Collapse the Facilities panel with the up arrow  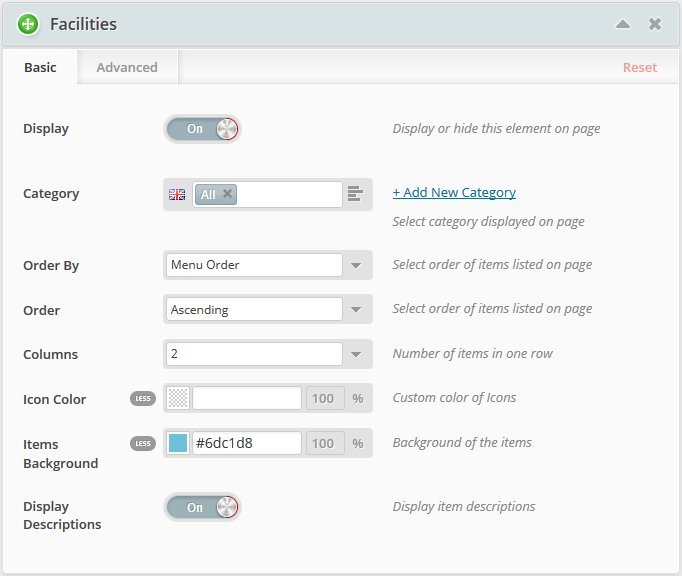pos(623,24)
